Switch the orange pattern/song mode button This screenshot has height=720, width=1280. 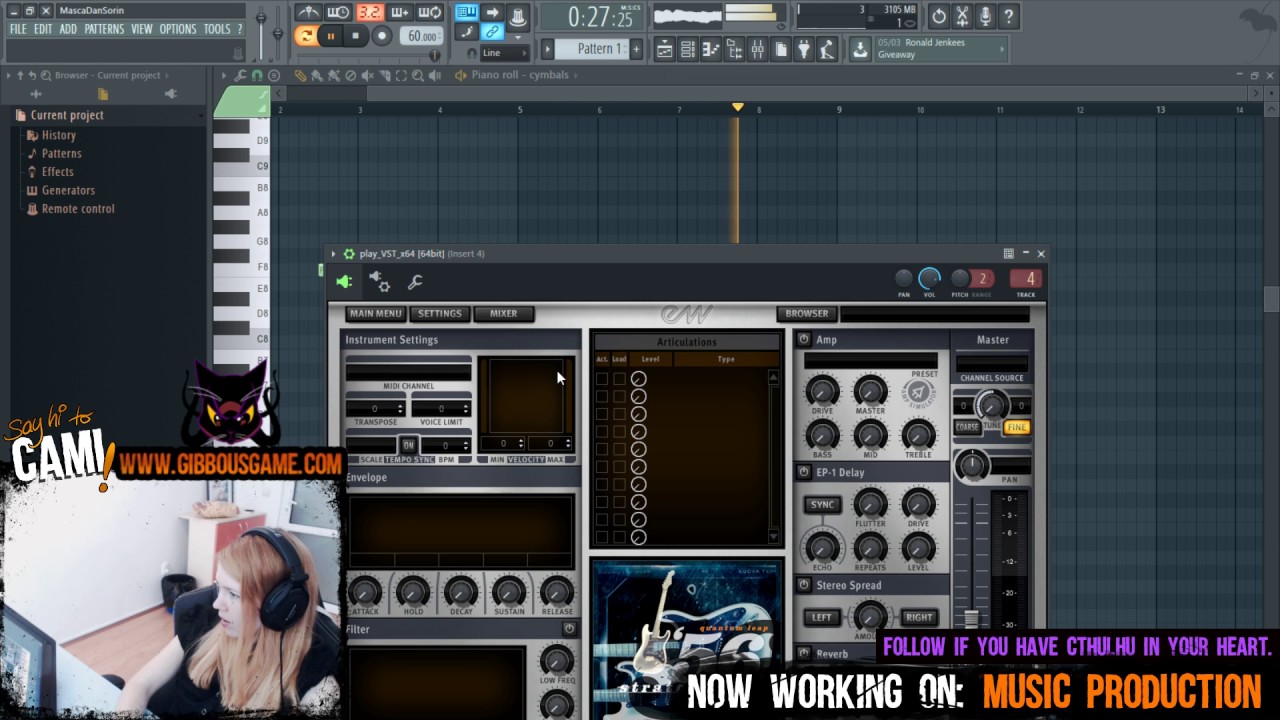coord(306,36)
